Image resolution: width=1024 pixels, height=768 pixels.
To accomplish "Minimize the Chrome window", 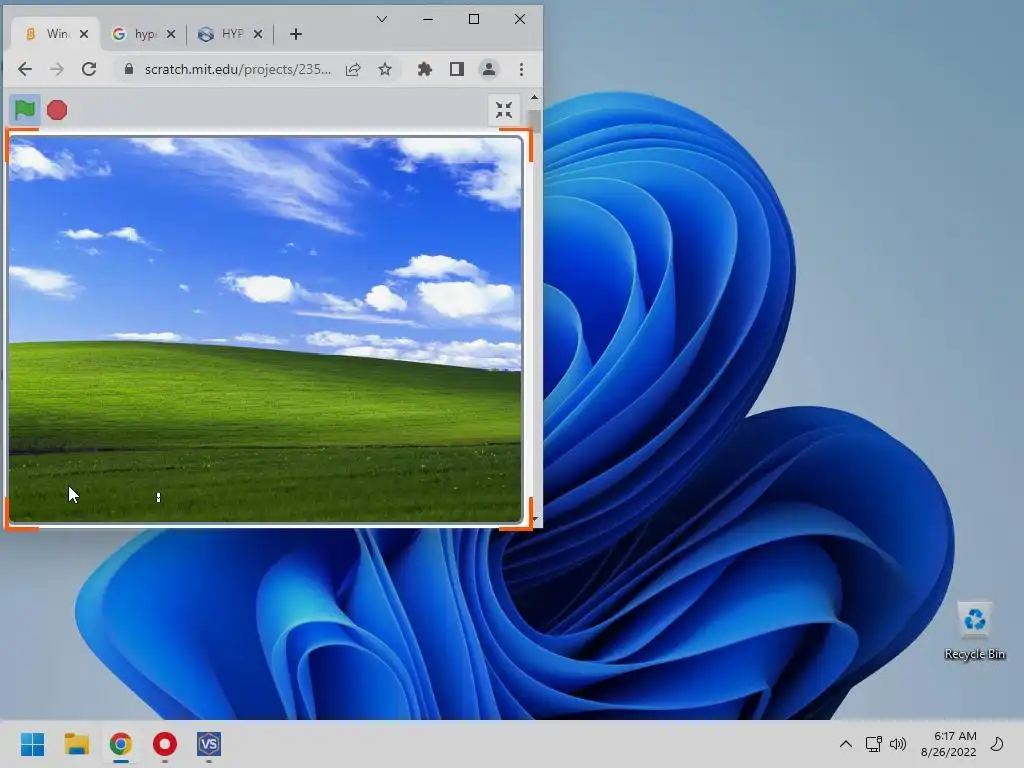I will coord(428,19).
